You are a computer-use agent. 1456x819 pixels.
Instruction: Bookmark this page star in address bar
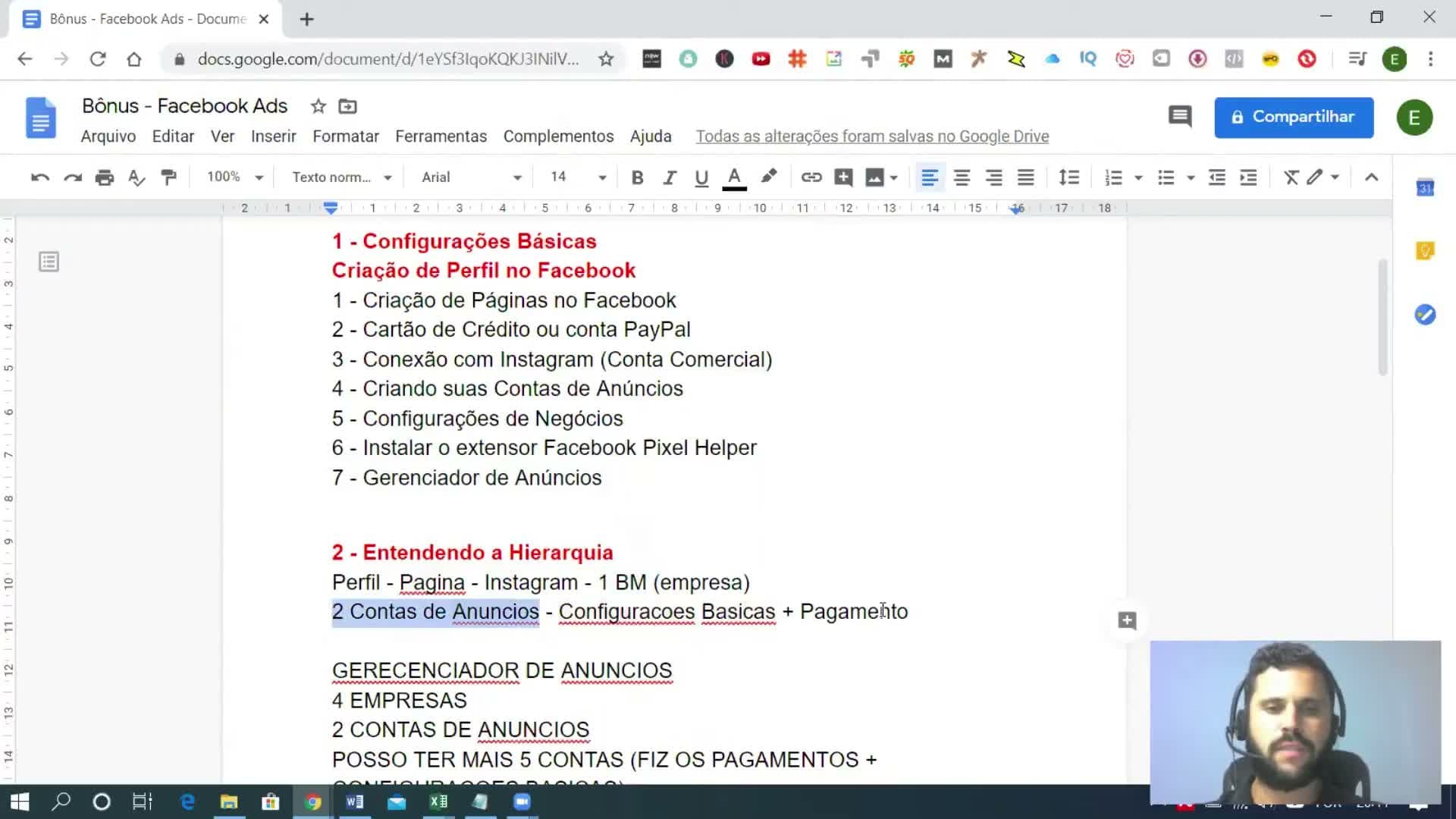(x=606, y=59)
